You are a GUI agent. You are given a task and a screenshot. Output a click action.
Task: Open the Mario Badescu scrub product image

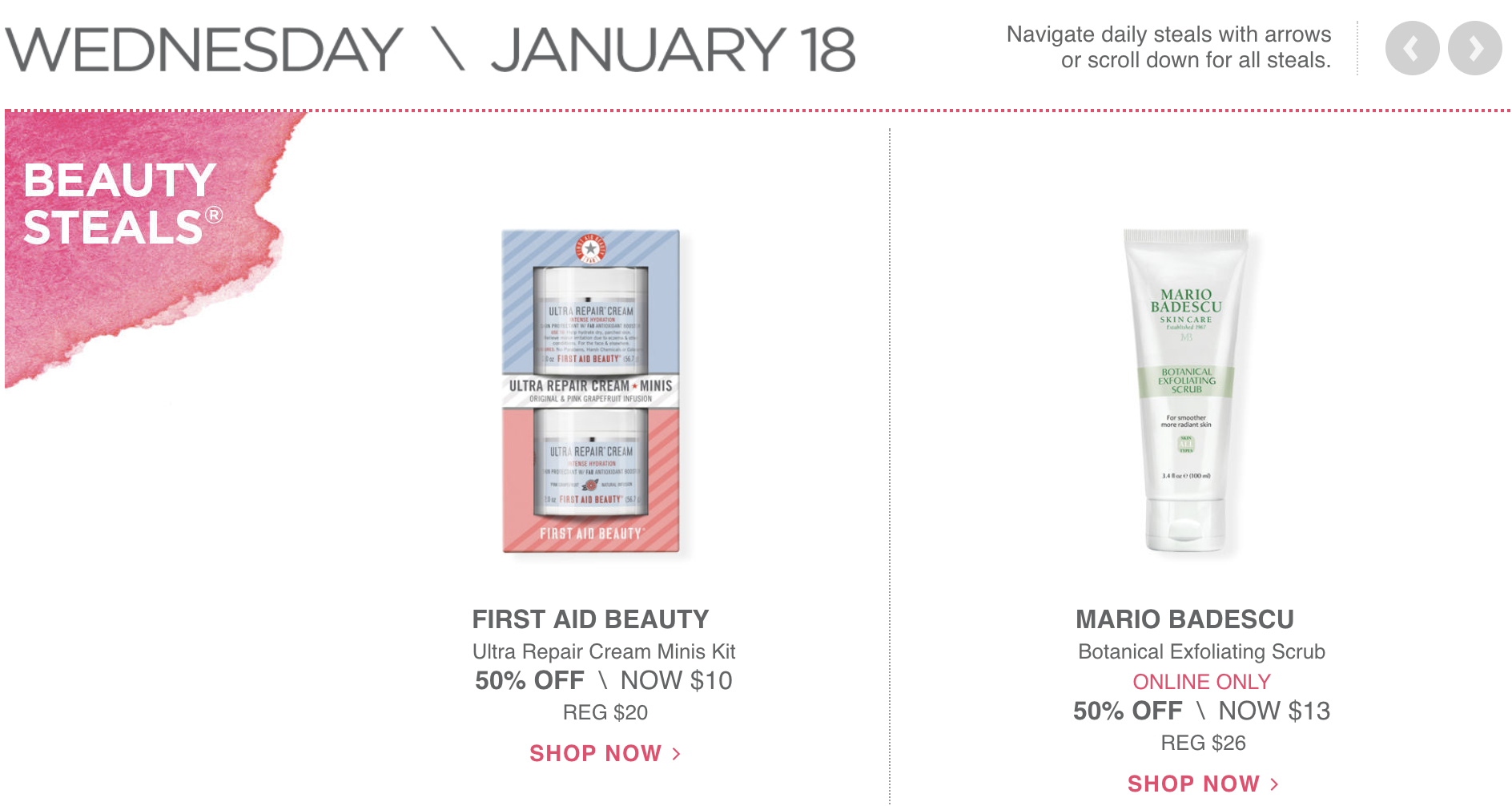[x=1186, y=391]
